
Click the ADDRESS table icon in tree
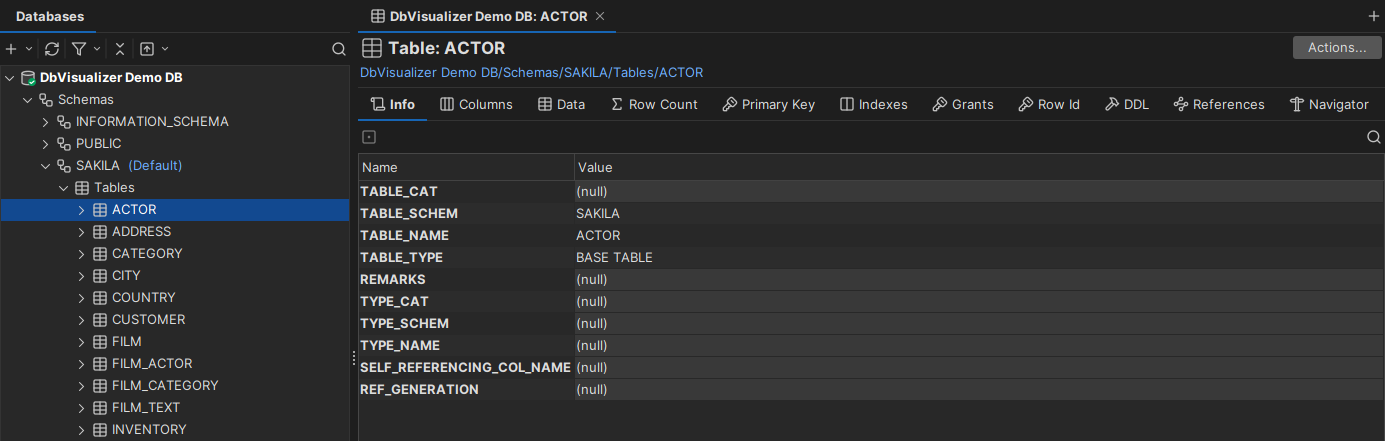tap(100, 232)
